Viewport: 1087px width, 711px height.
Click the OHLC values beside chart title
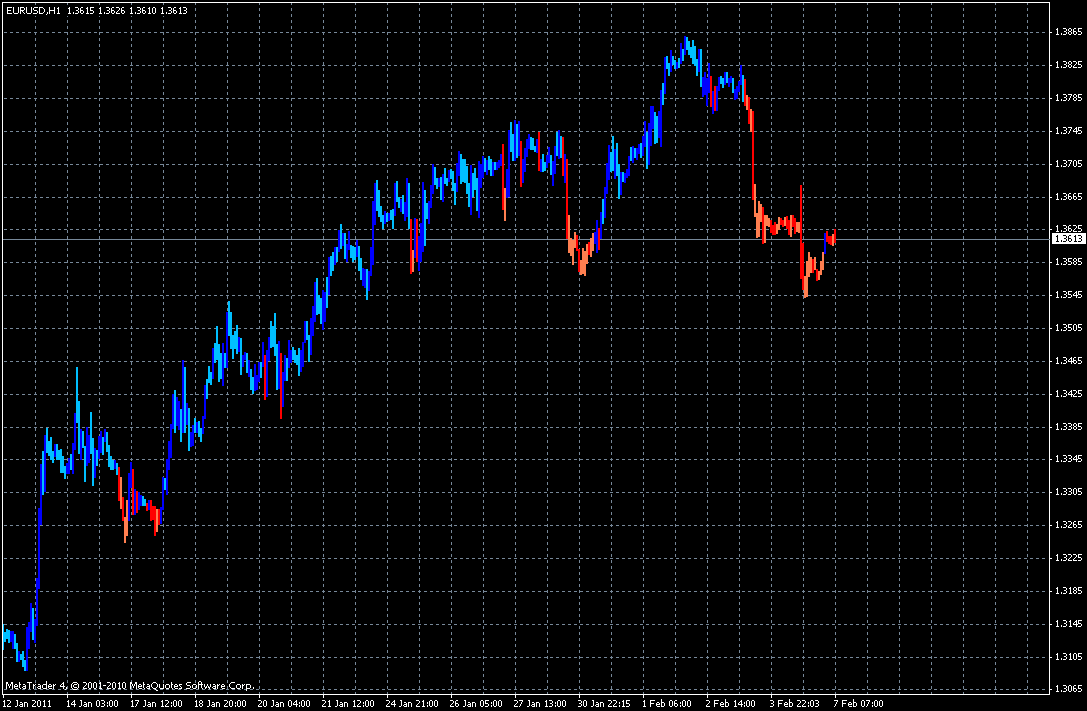[x=128, y=10]
